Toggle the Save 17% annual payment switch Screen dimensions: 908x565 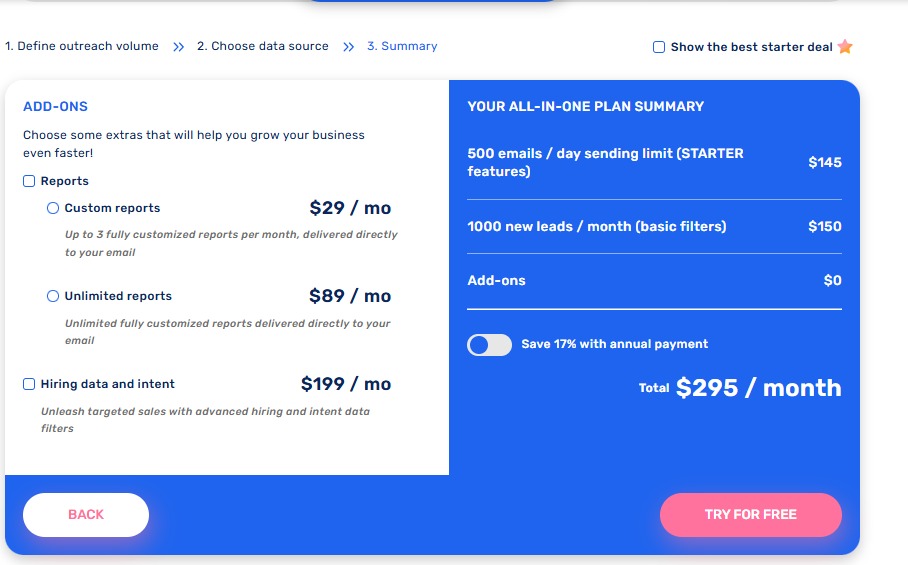point(489,344)
